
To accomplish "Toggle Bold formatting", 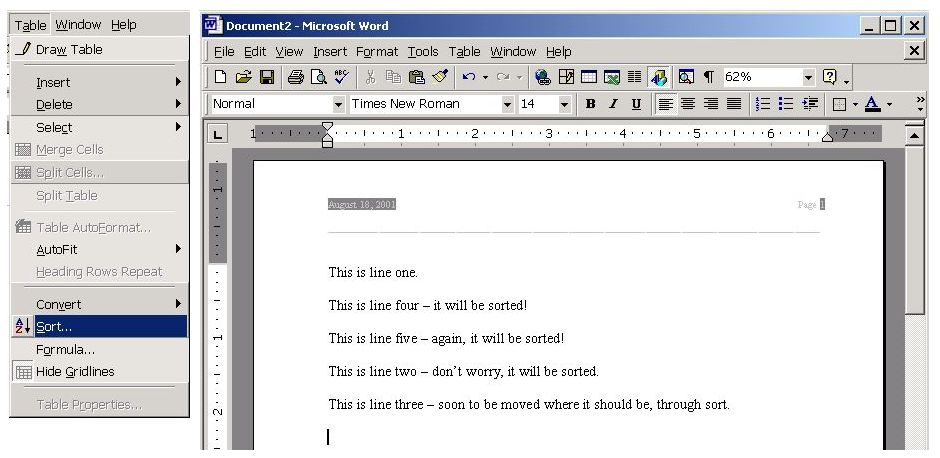I will click(x=590, y=104).
